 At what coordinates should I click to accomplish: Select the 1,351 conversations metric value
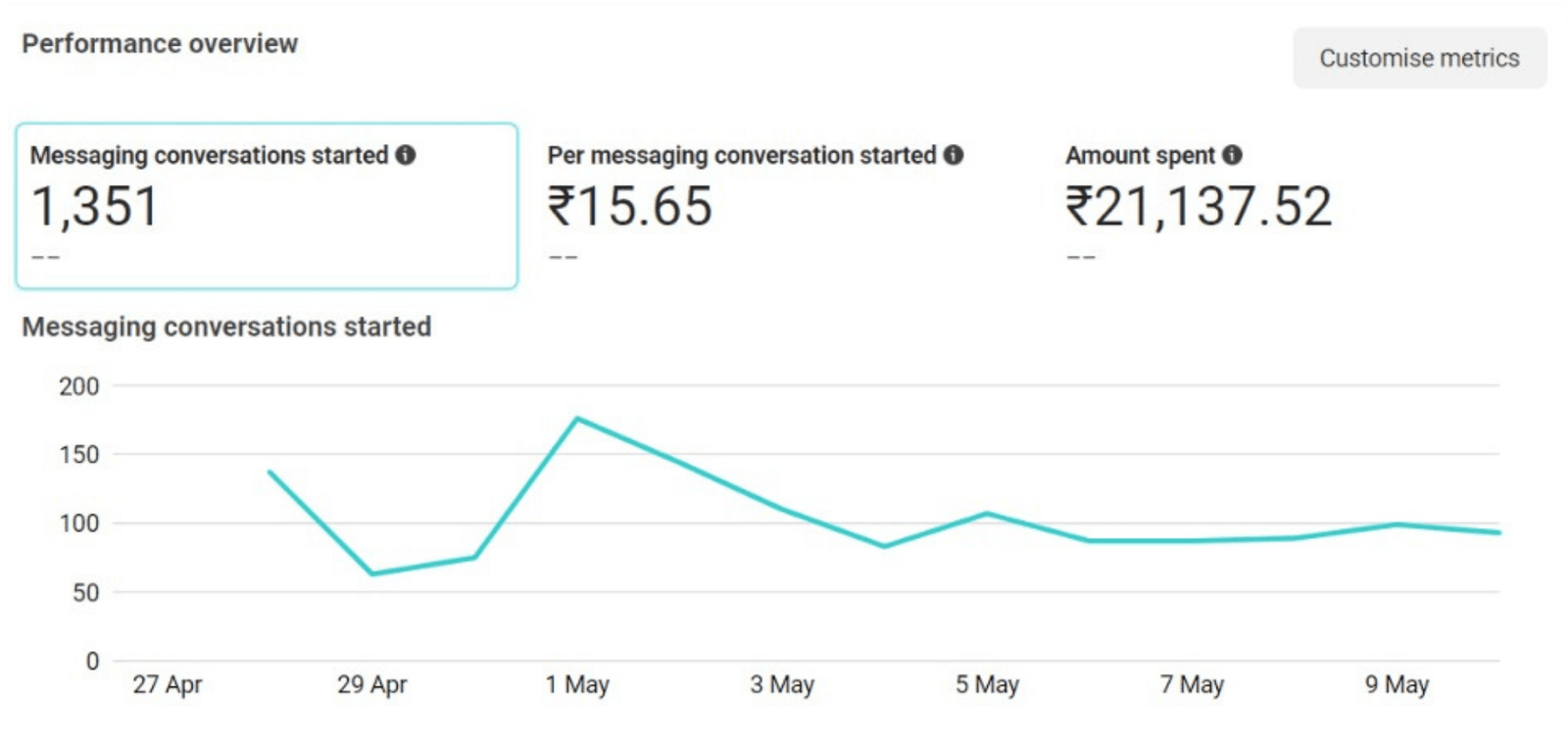[x=95, y=207]
